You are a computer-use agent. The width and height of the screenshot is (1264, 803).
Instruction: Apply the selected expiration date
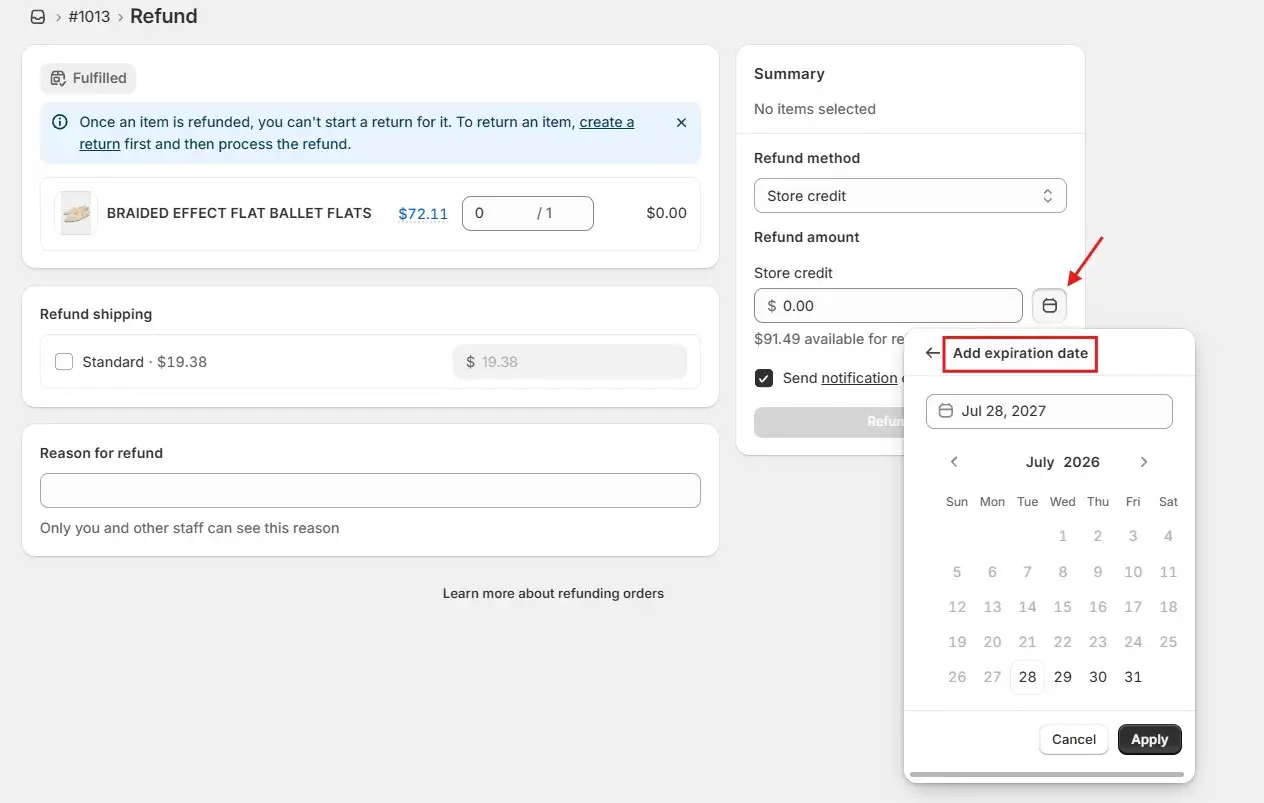click(1150, 739)
